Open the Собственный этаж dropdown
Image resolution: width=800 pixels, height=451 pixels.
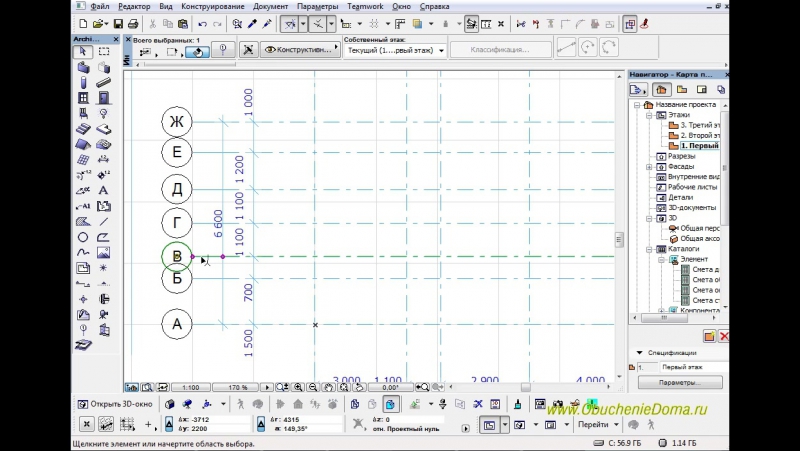(395, 51)
